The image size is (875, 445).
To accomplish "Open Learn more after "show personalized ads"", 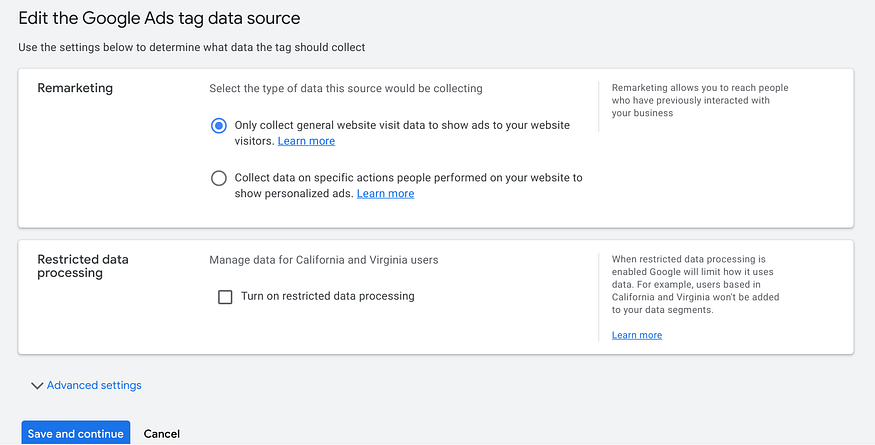I will point(385,193).
